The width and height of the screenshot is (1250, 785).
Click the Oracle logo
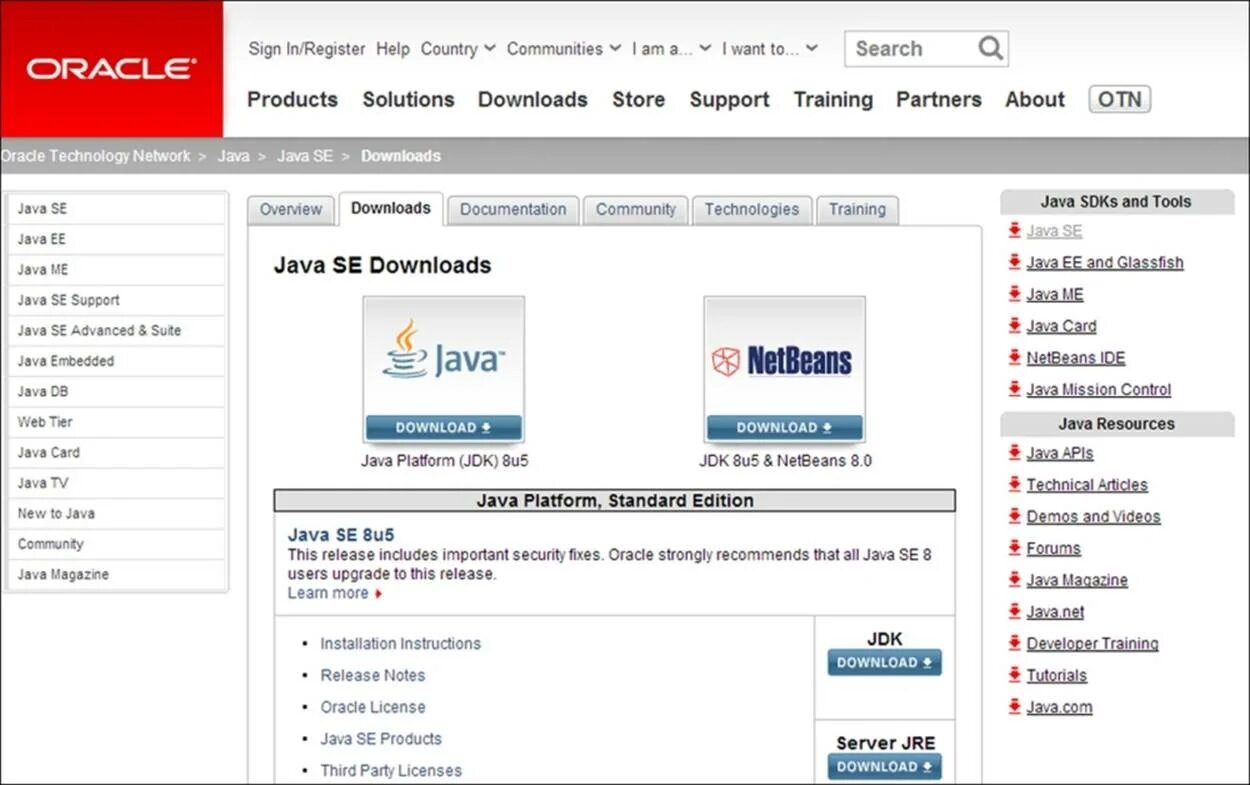point(111,69)
